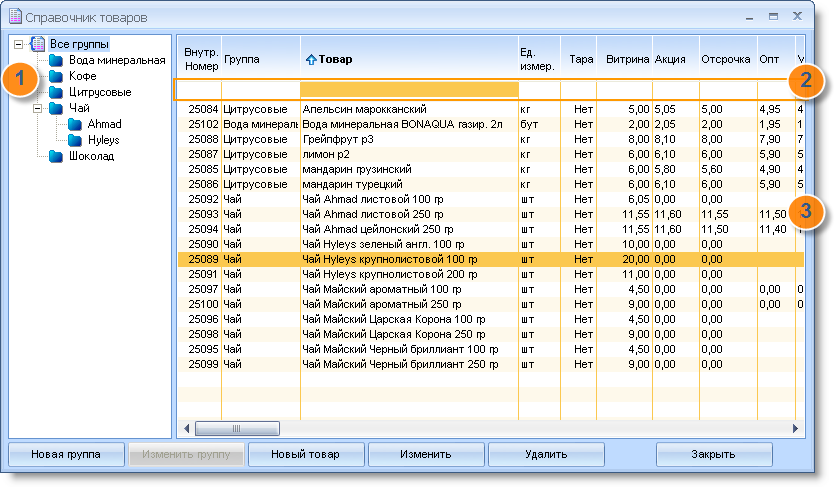Select Вода минеральная BONAQUA газир. 2л
This screenshot has height=487, width=835.
point(490,124)
